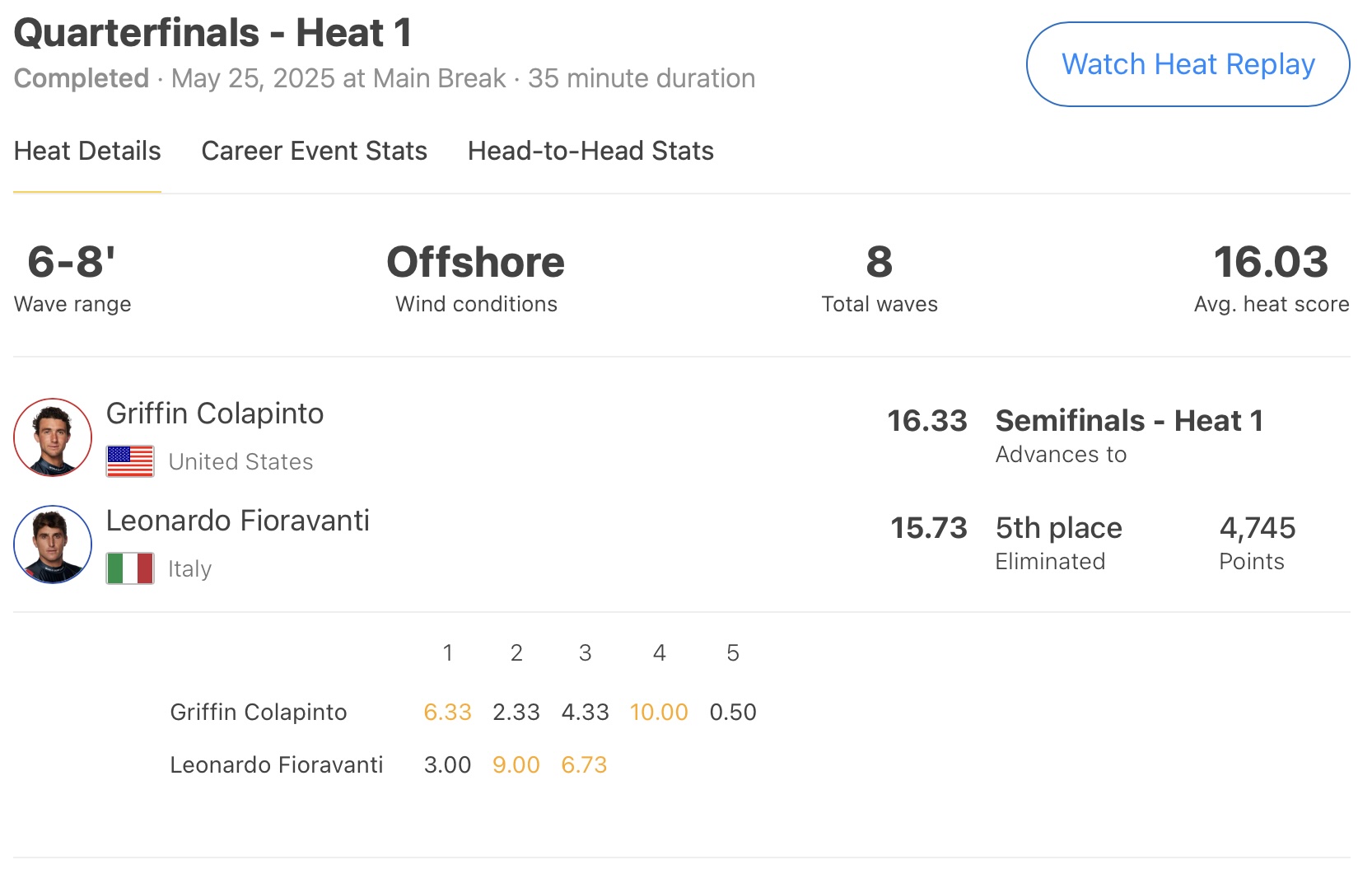Click the 4,745 Points value
The image size is (1372, 888).
pyautogui.click(x=1257, y=528)
